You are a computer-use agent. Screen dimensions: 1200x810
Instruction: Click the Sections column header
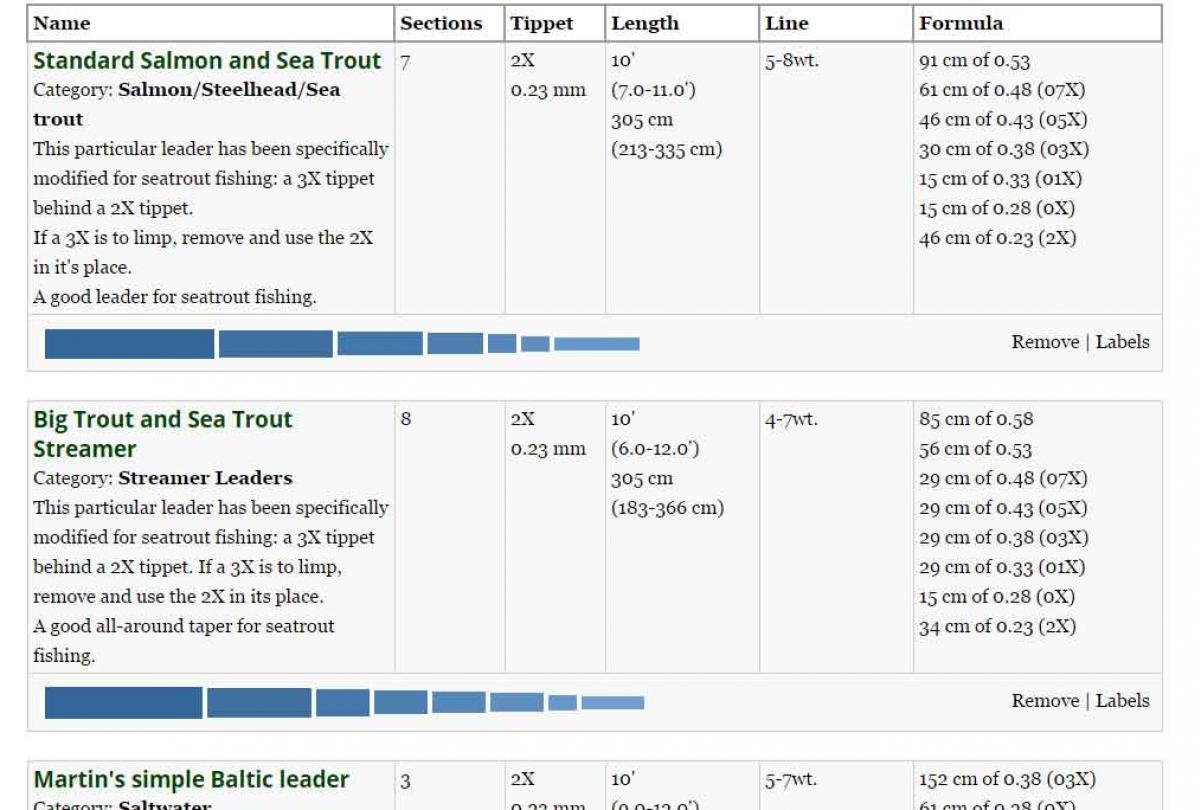click(x=441, y=24)
